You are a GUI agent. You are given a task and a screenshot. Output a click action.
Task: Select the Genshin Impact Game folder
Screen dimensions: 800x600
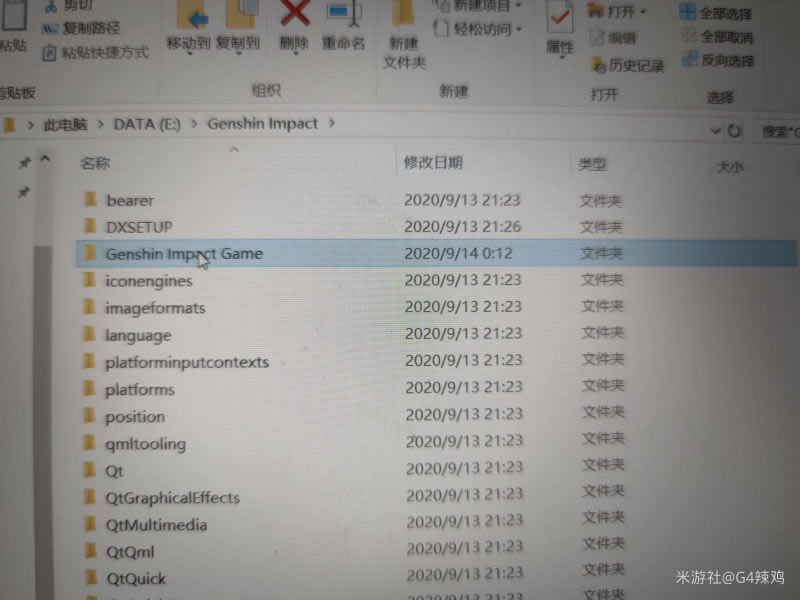point(184,254)
